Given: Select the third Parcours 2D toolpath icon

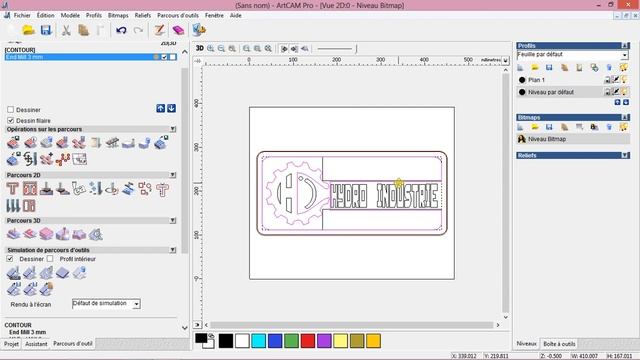Looking at the screenshot, I should pos(46,189).
